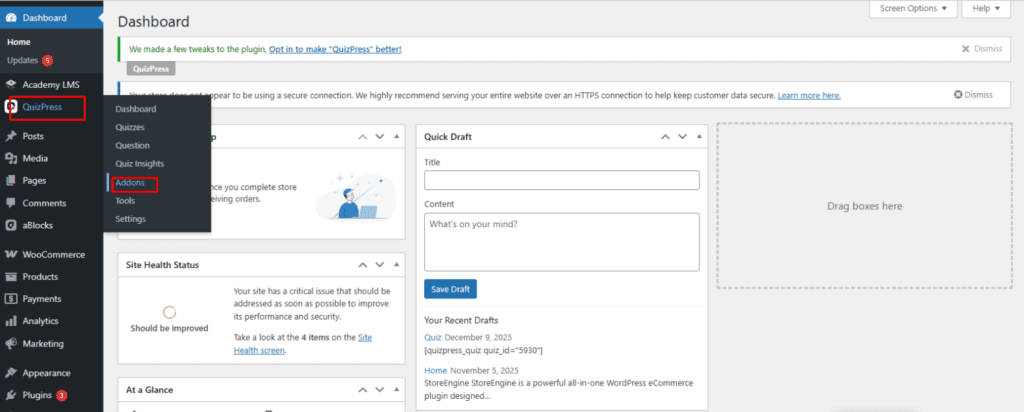Open the Home recent draft link
The width and height of the screenshot is (1024, 412).
(x=435, y=370)
